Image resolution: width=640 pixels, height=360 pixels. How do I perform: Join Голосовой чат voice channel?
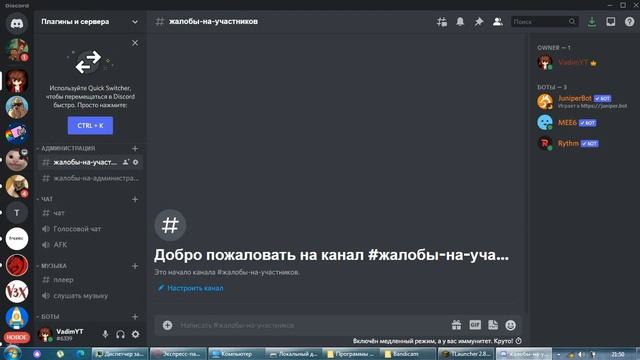[x=91, y=229]
